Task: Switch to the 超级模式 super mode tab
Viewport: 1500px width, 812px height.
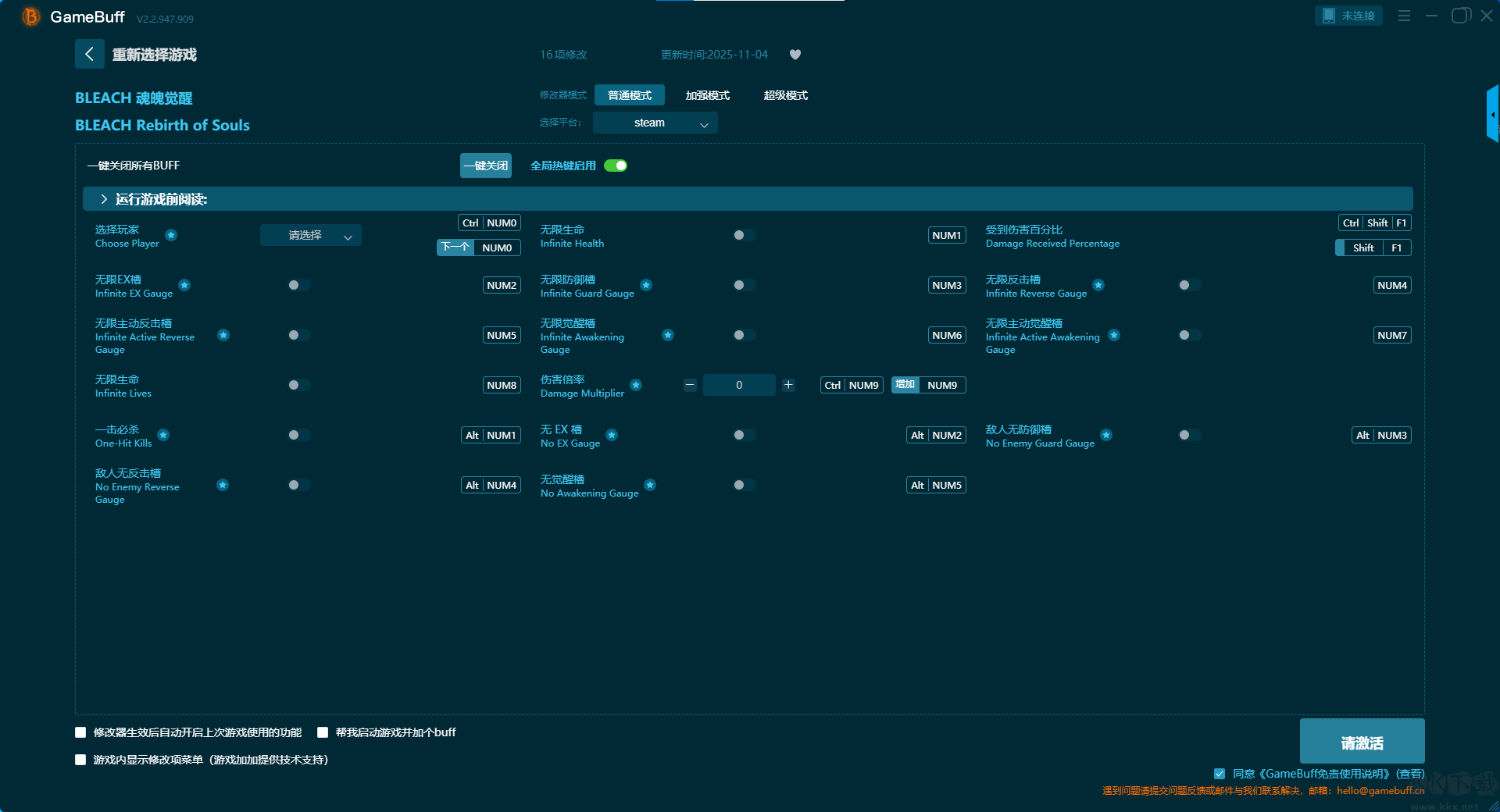Action: (x=785, y=95)
